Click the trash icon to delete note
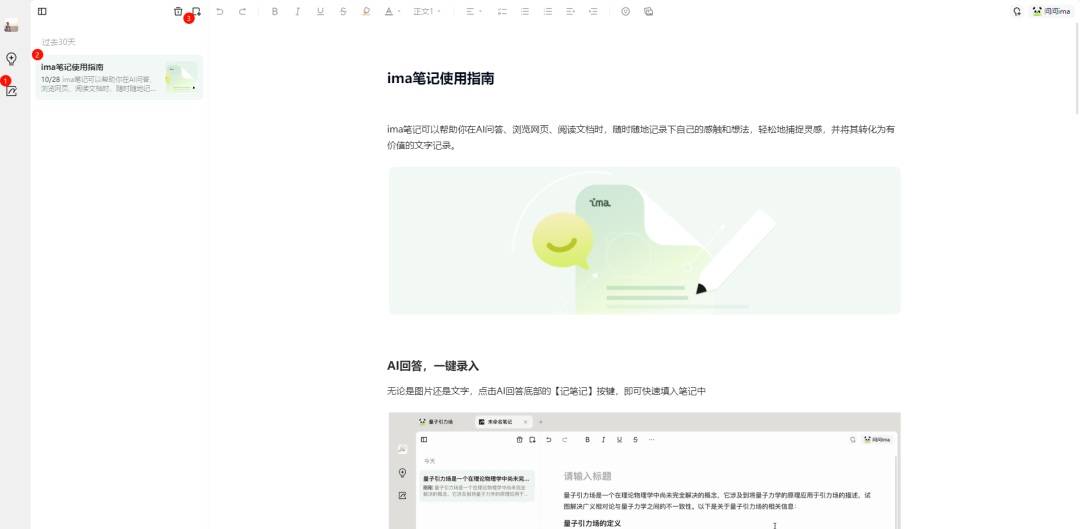Screen dimensions: 1080x529 pyautogui.click(x=178, y=12)
